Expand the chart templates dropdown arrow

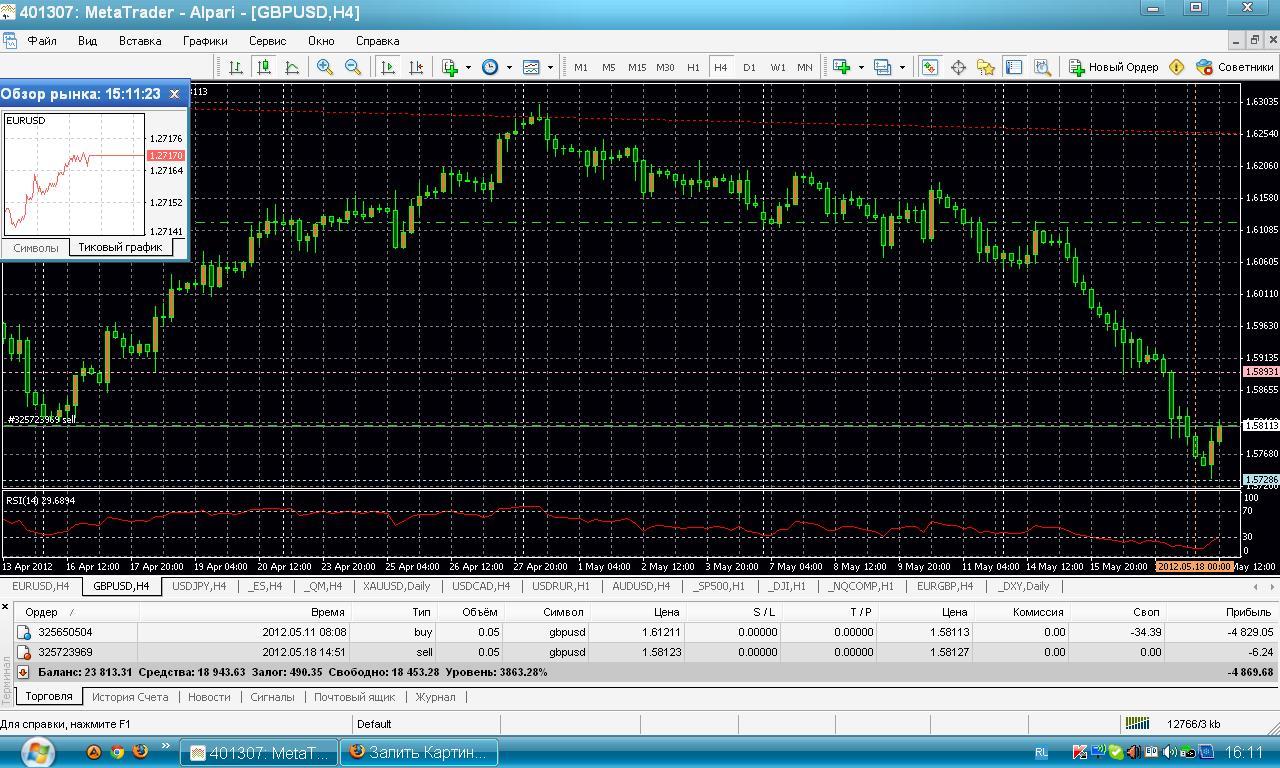coord(550,68)
